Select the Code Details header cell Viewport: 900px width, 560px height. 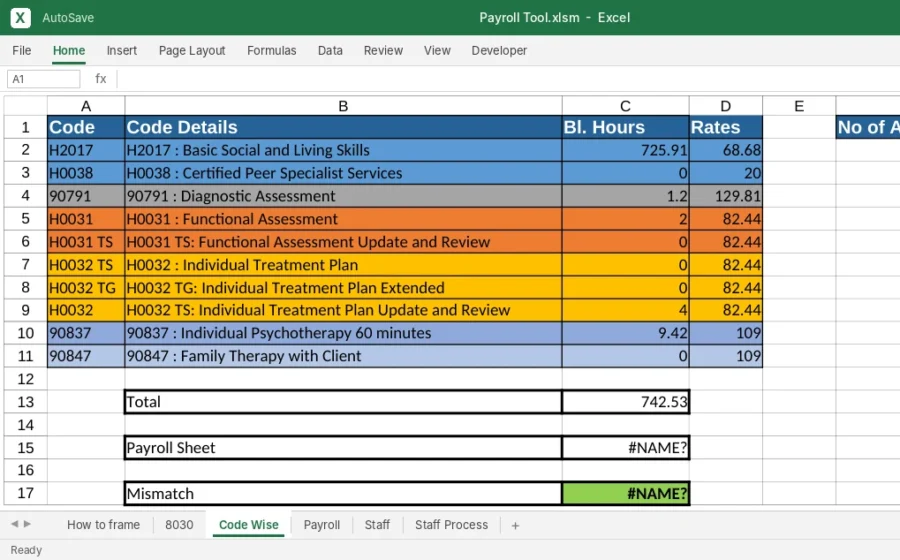coord(343,127)
